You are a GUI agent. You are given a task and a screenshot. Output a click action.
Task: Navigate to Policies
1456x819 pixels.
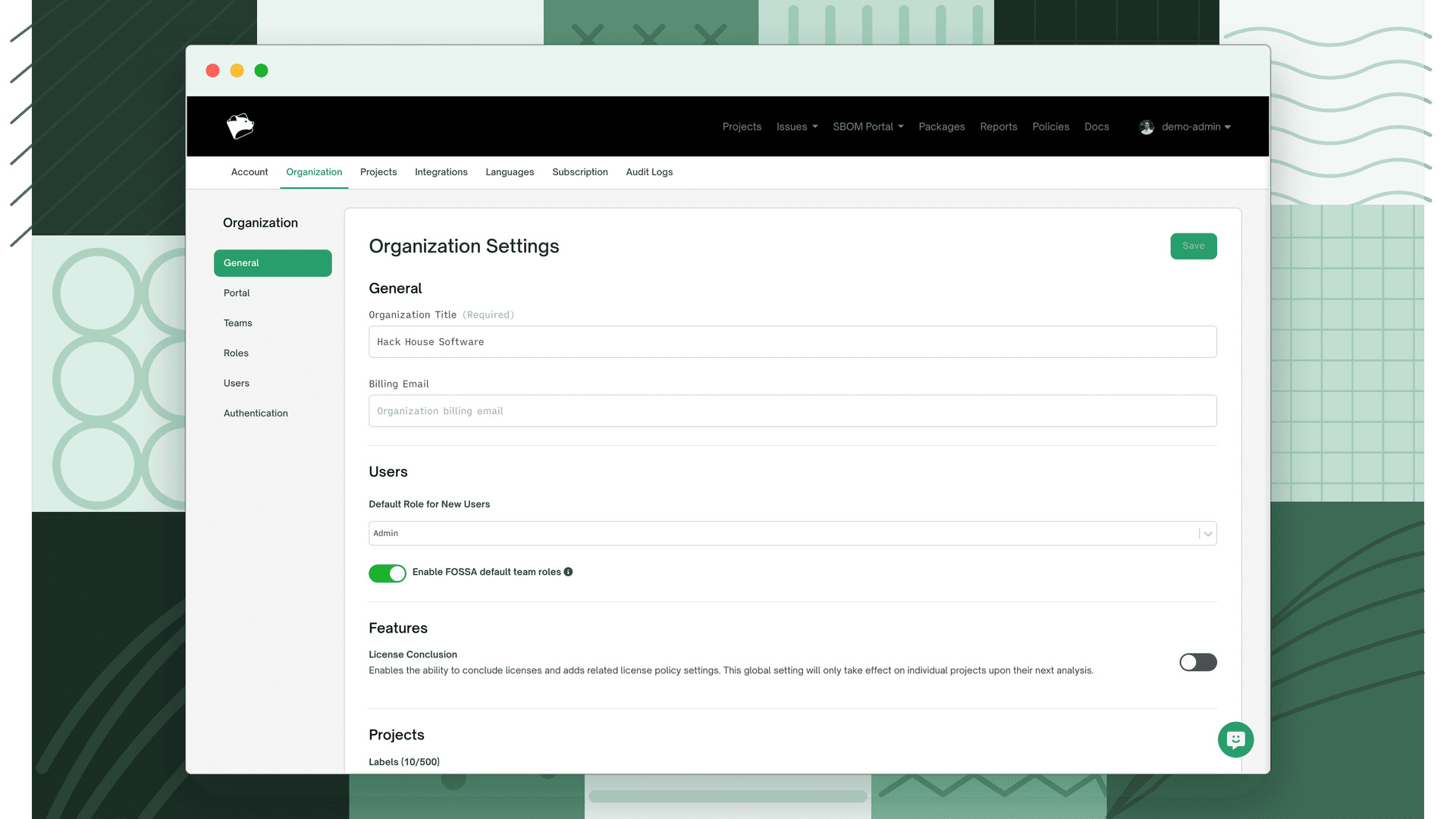tap(1051, 127)
